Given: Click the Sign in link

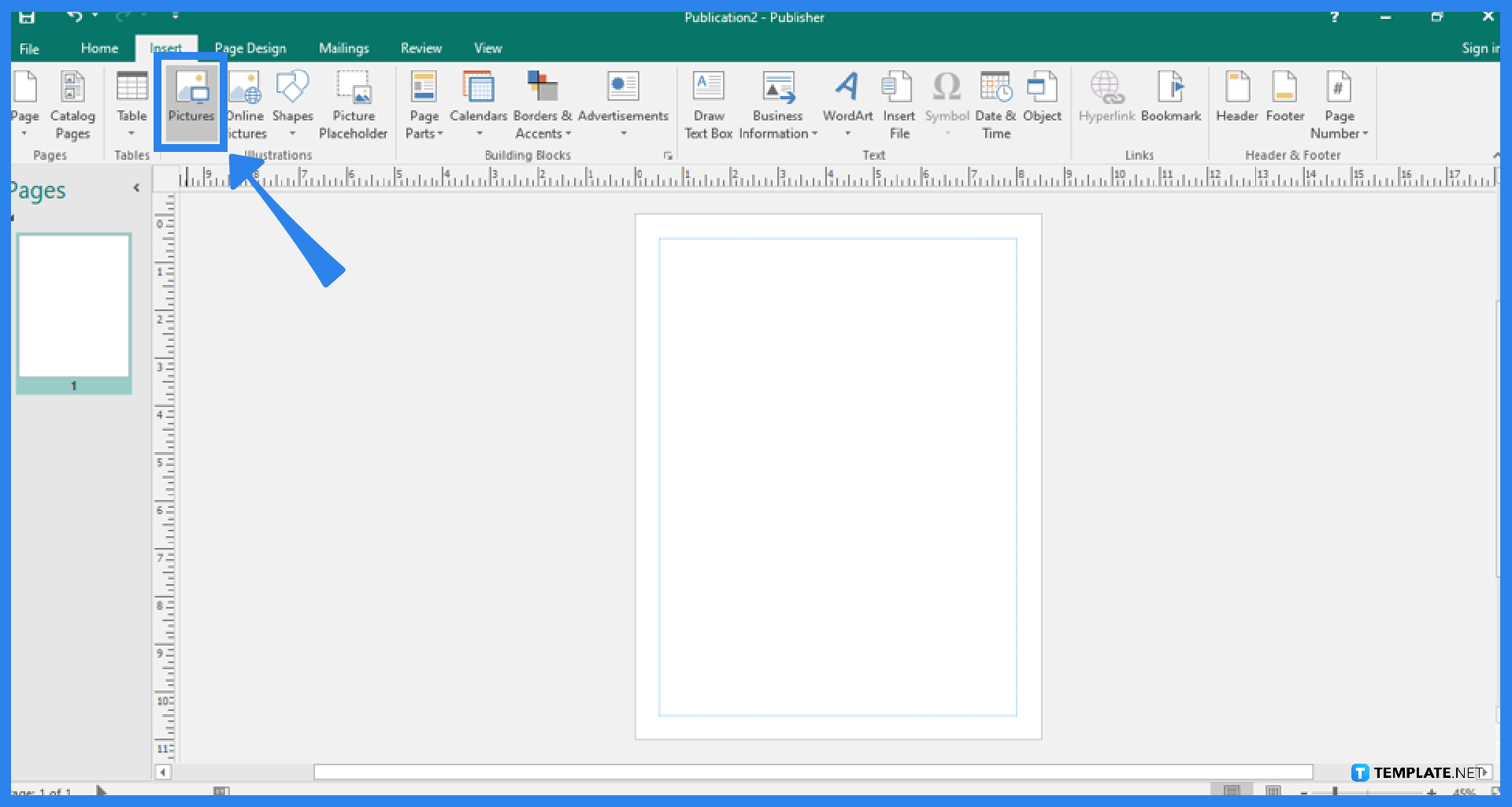Looking at the screenshot, I should pyautogui.click(x=1479, y=48).
